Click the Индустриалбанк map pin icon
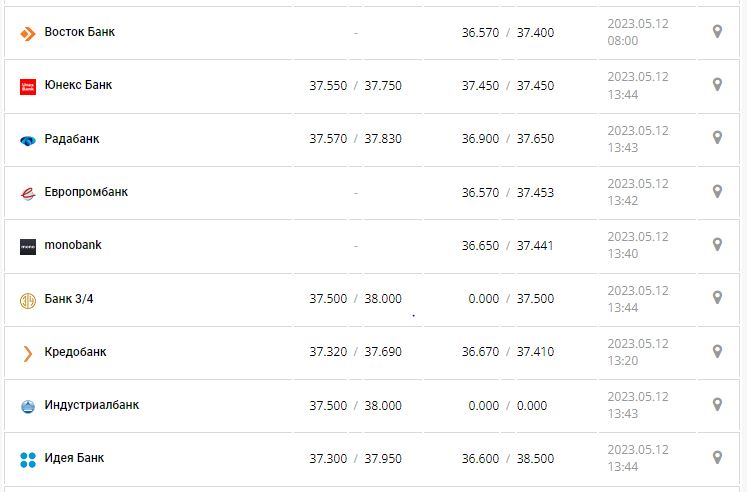Viewport: 747px width, 492px height. pos(717,404)
